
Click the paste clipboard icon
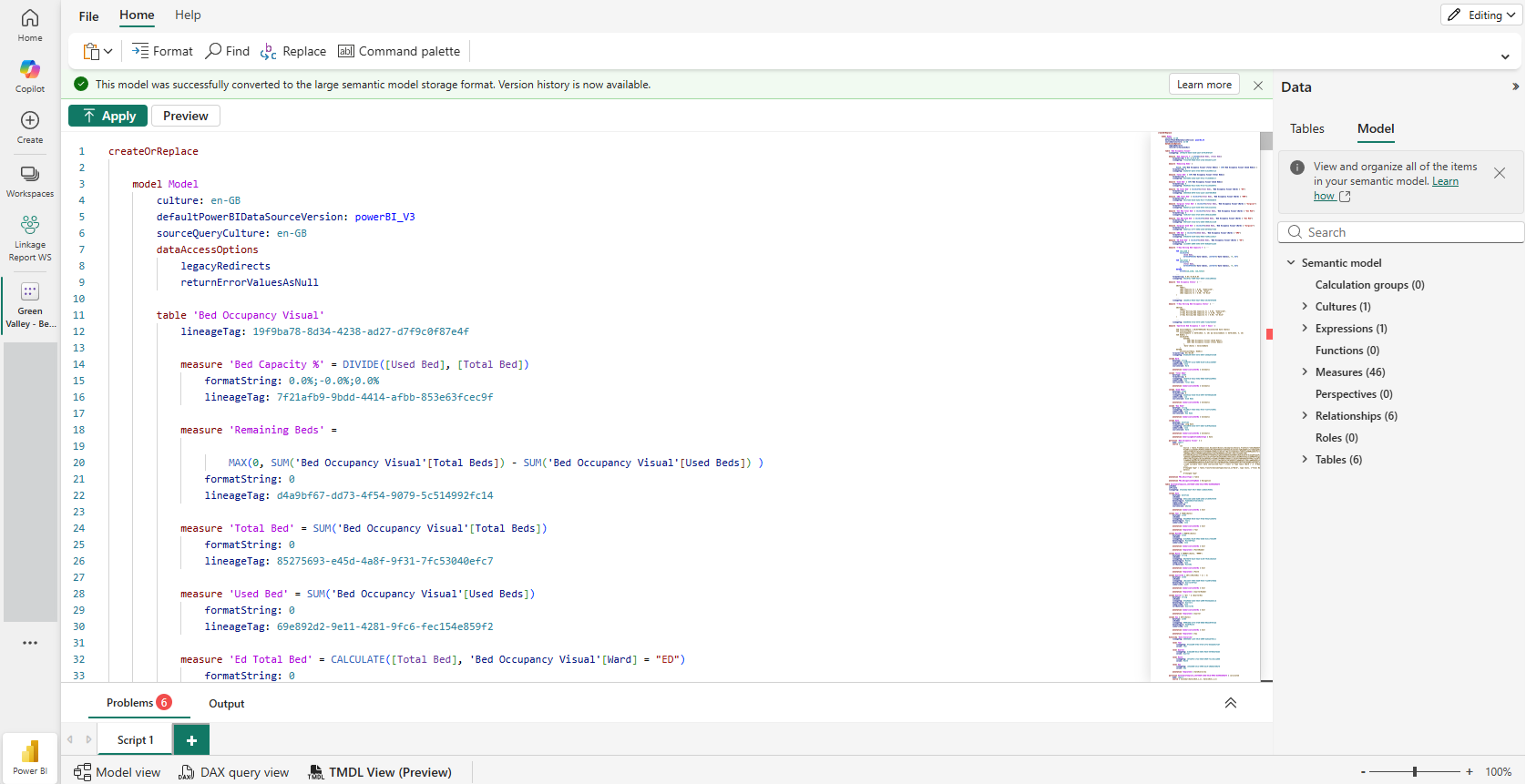click(91, 52)
